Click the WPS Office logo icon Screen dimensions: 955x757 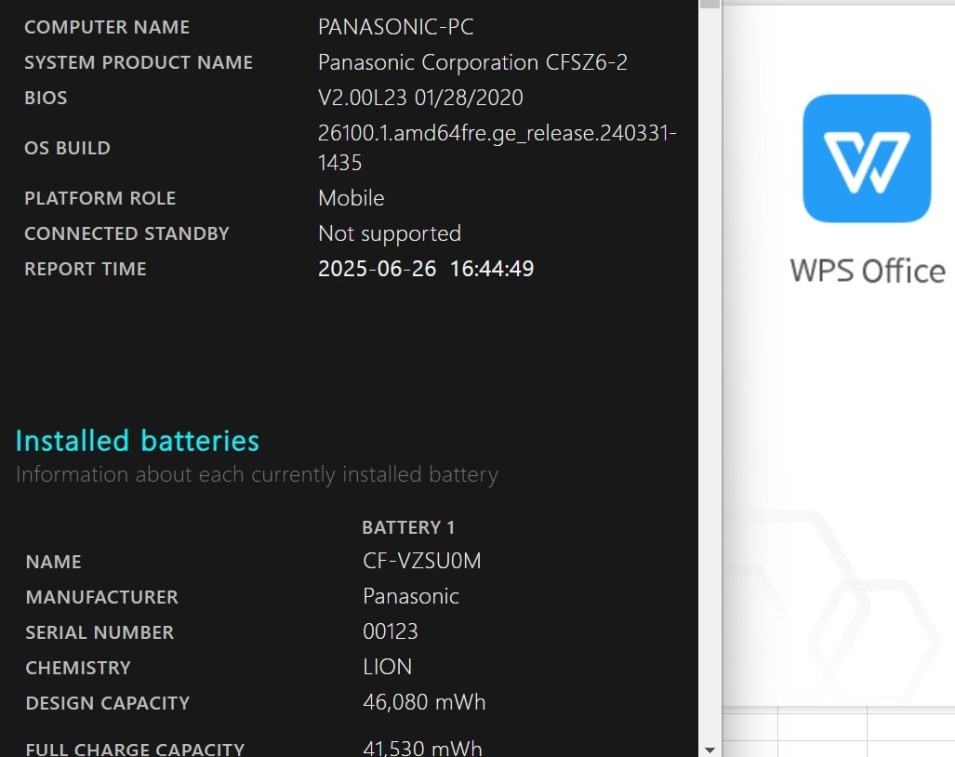coord(866,158)
